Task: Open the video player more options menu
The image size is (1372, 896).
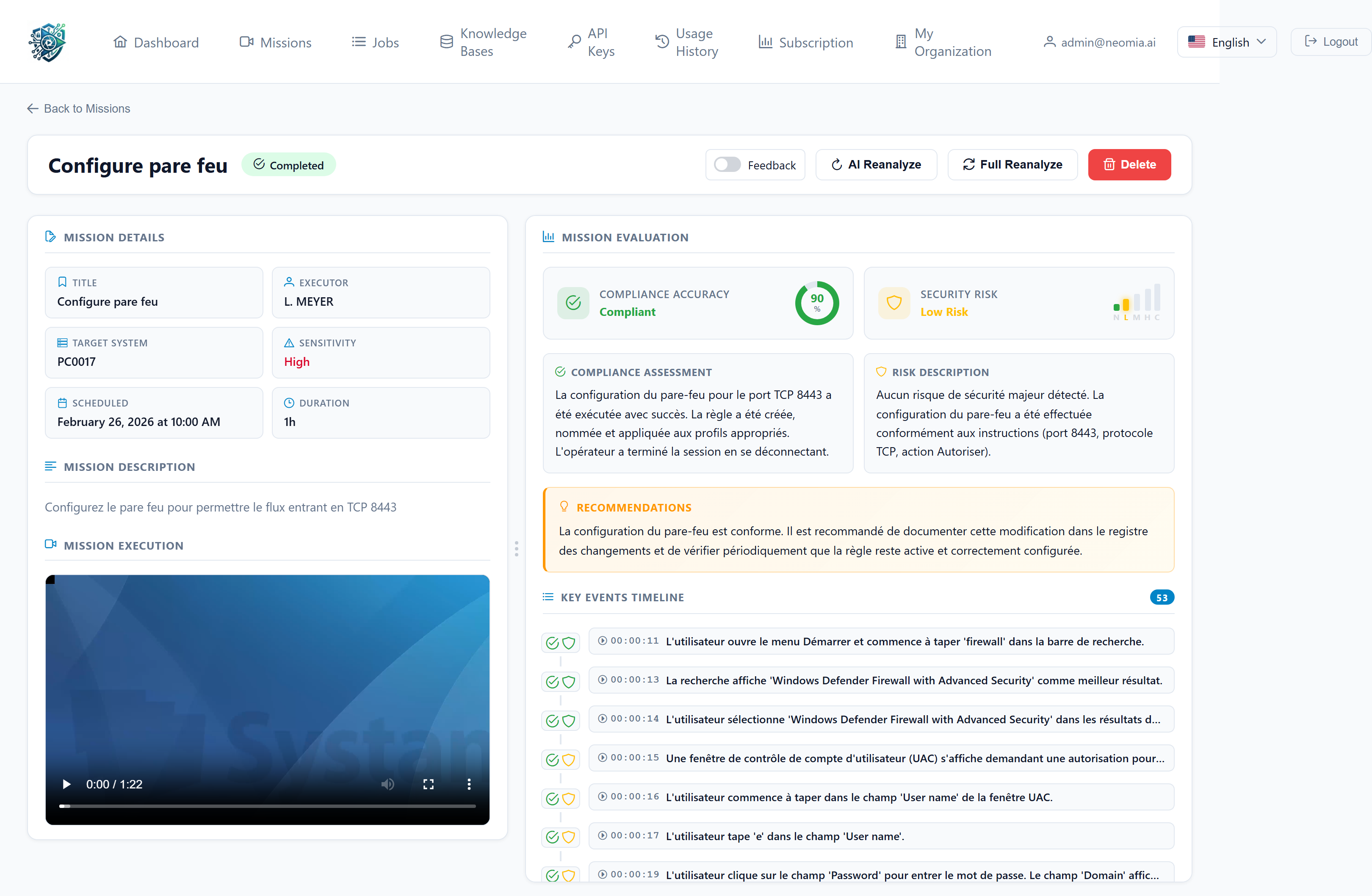Action: click(x=469, y=784)
